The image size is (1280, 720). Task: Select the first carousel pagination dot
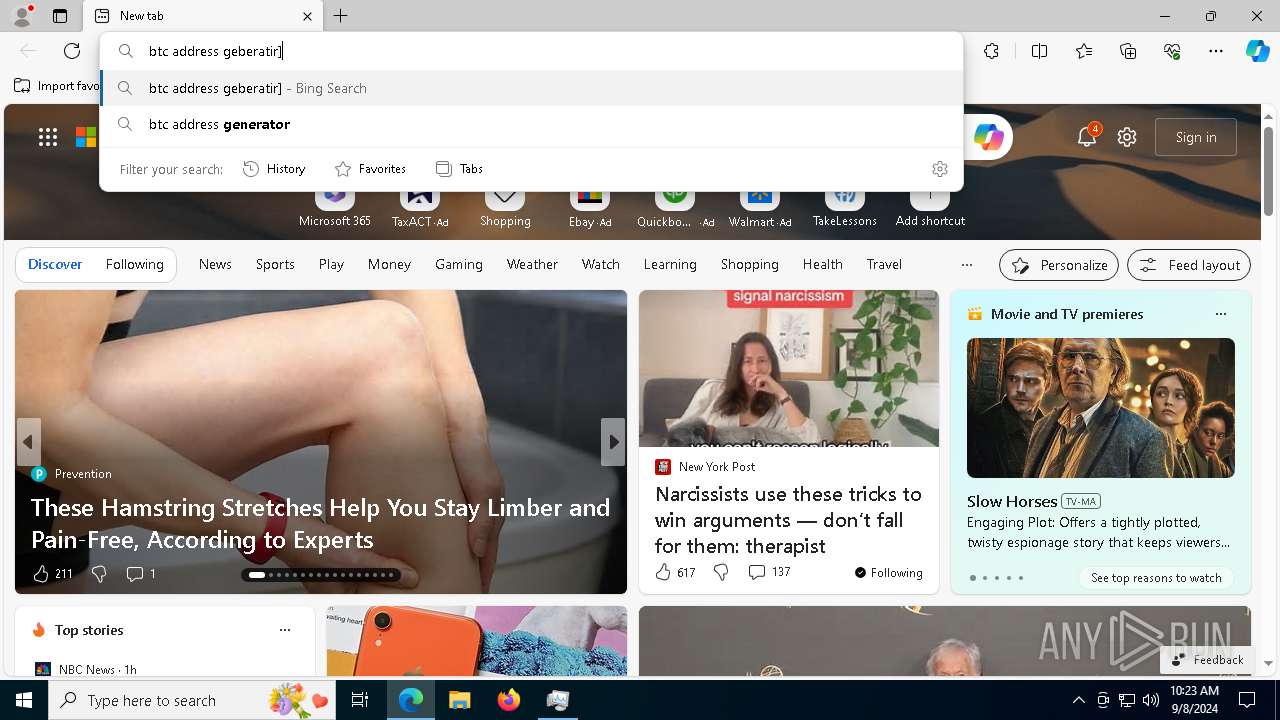(257, 575)
